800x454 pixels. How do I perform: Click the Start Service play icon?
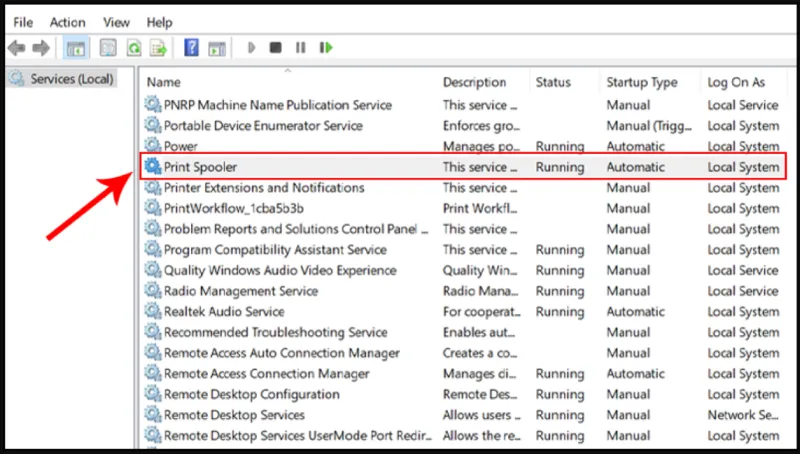(251, 48)
